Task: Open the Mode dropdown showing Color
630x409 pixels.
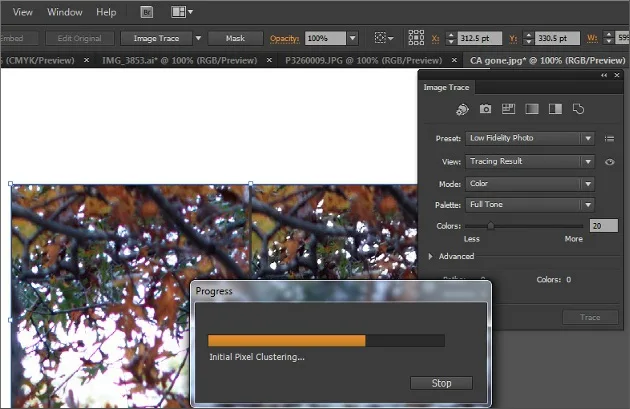Action: pos(530,184)
